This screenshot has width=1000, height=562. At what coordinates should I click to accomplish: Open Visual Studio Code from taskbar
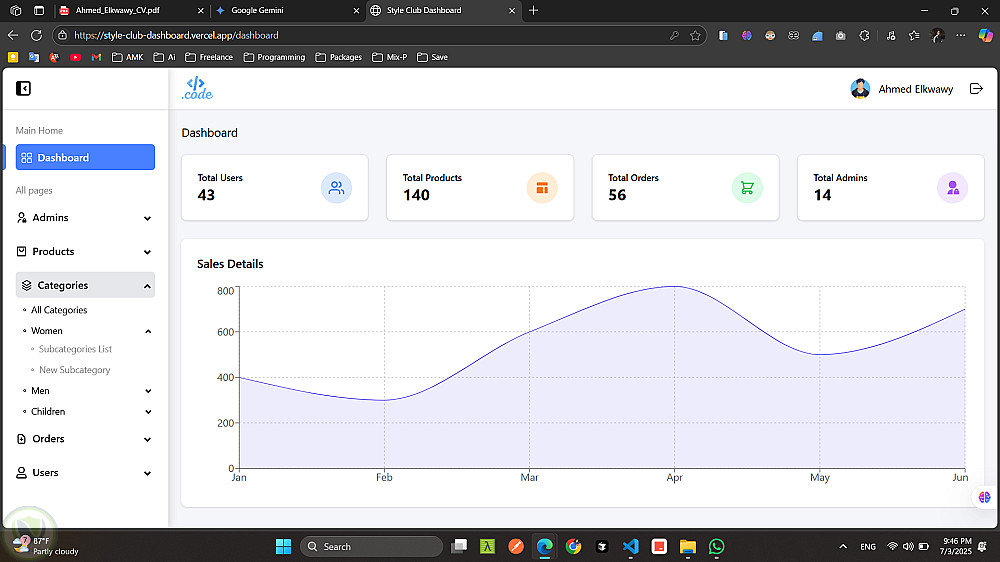point(630,547)
